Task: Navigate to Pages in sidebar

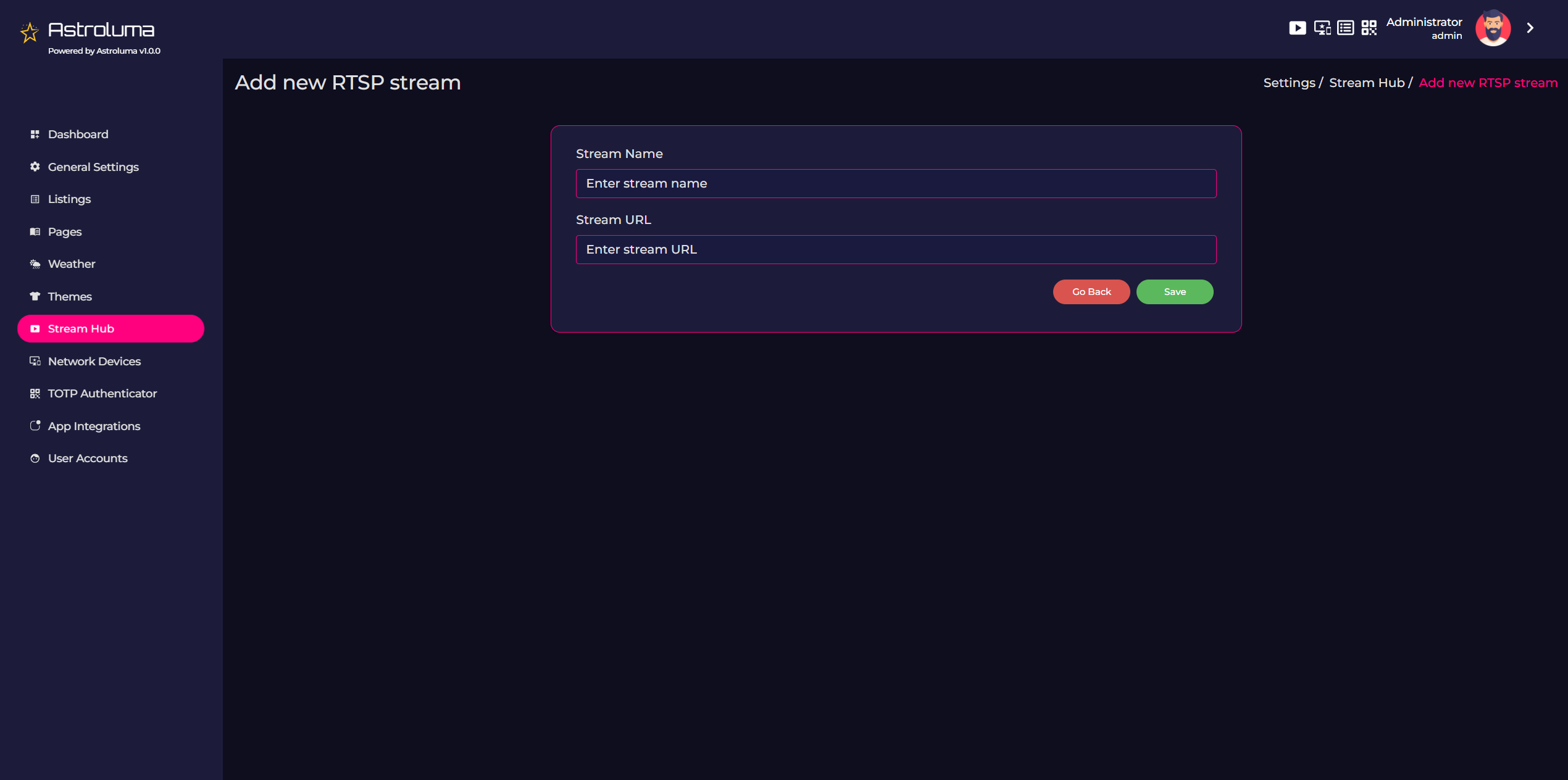Action: tap(65, 232)
